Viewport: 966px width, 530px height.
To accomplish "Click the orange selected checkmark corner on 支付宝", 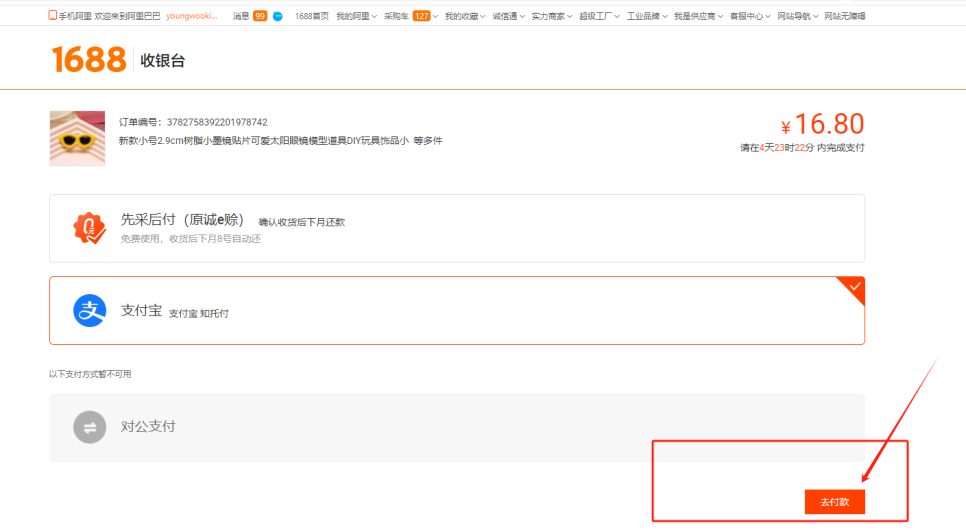I will (x=853, y=288).
